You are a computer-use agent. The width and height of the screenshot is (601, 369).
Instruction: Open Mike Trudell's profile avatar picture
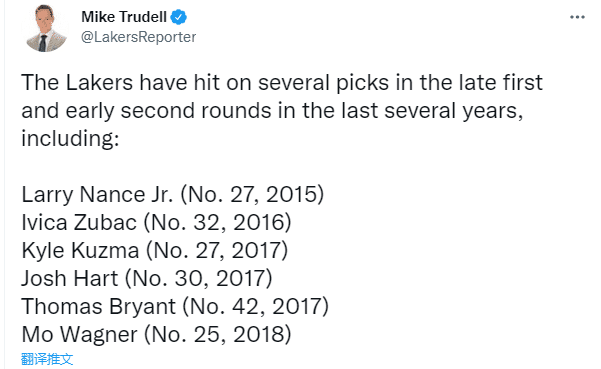coord(46,28)
